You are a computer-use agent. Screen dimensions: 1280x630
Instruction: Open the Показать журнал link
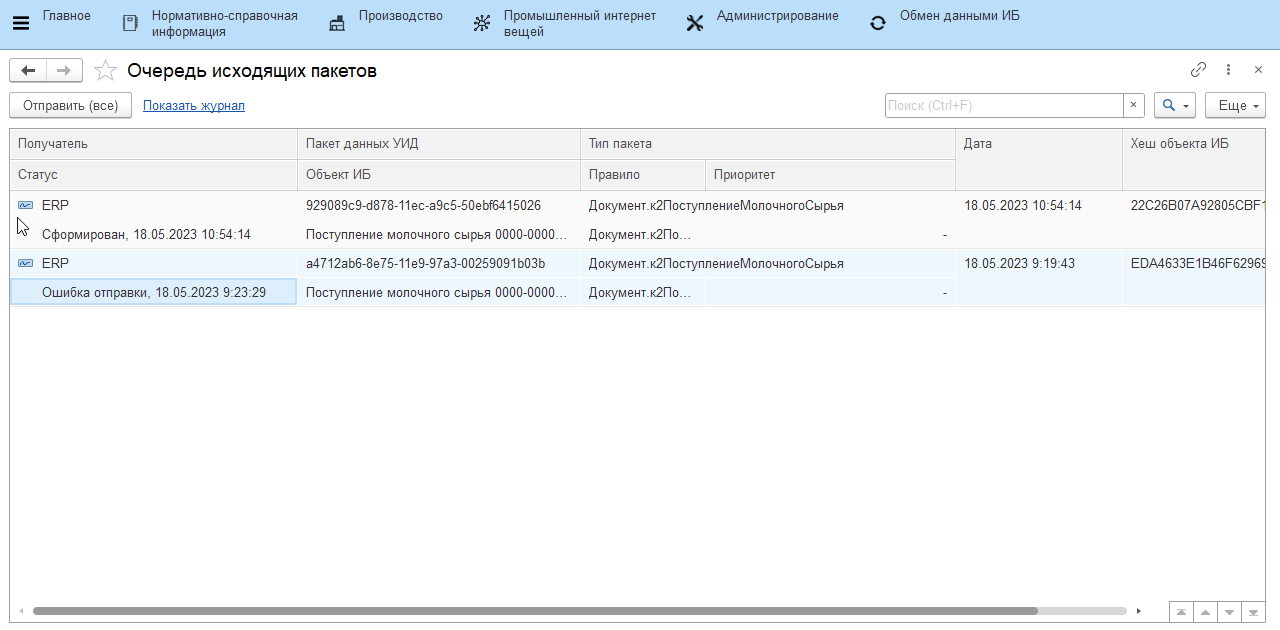194,105
